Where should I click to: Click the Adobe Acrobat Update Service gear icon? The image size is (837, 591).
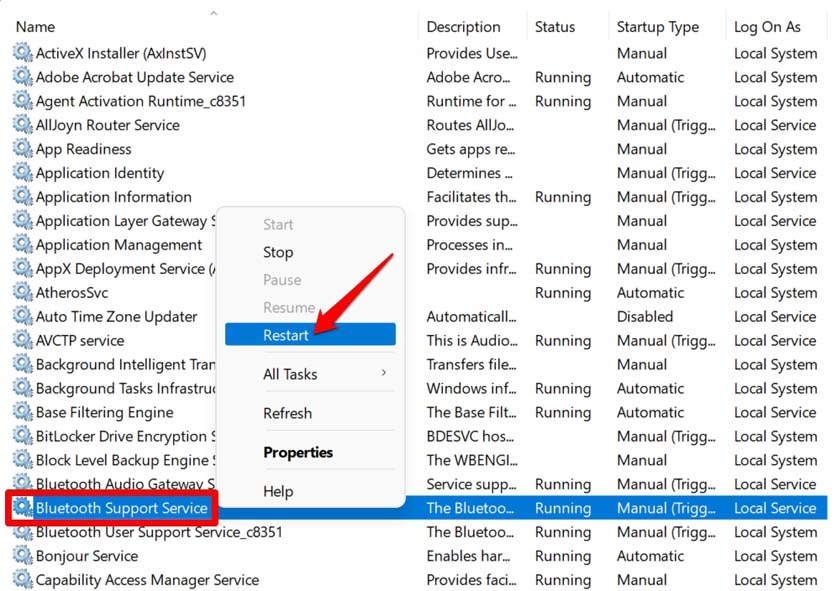(22, 77)
